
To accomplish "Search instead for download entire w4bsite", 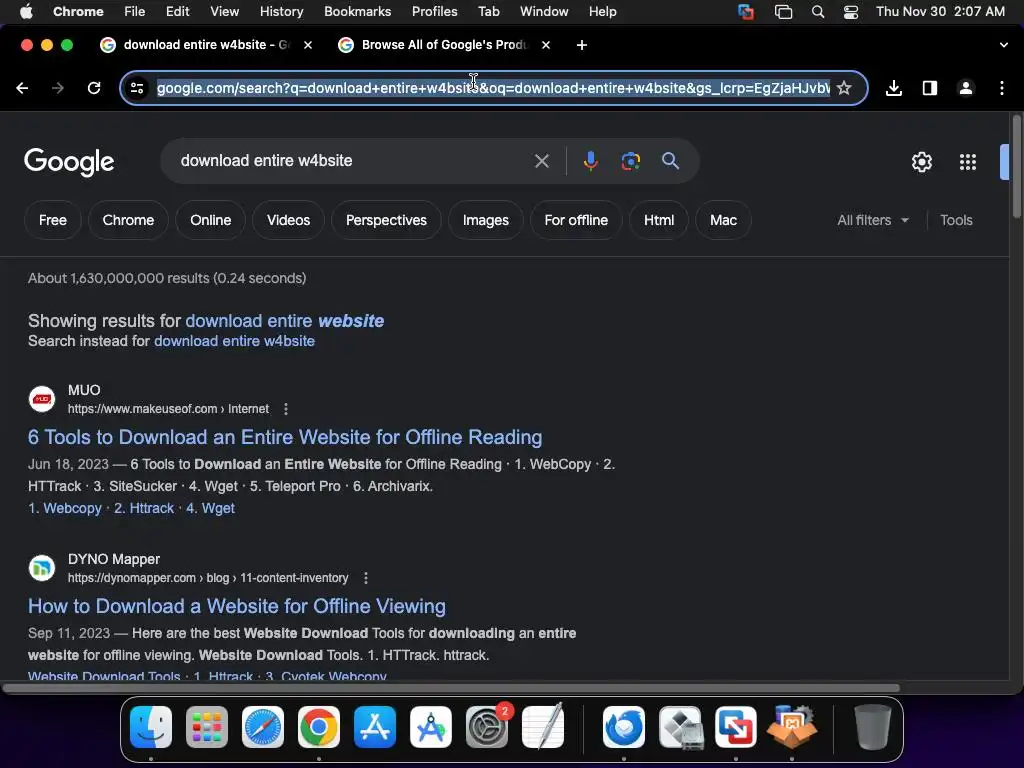I will point(234,341).
